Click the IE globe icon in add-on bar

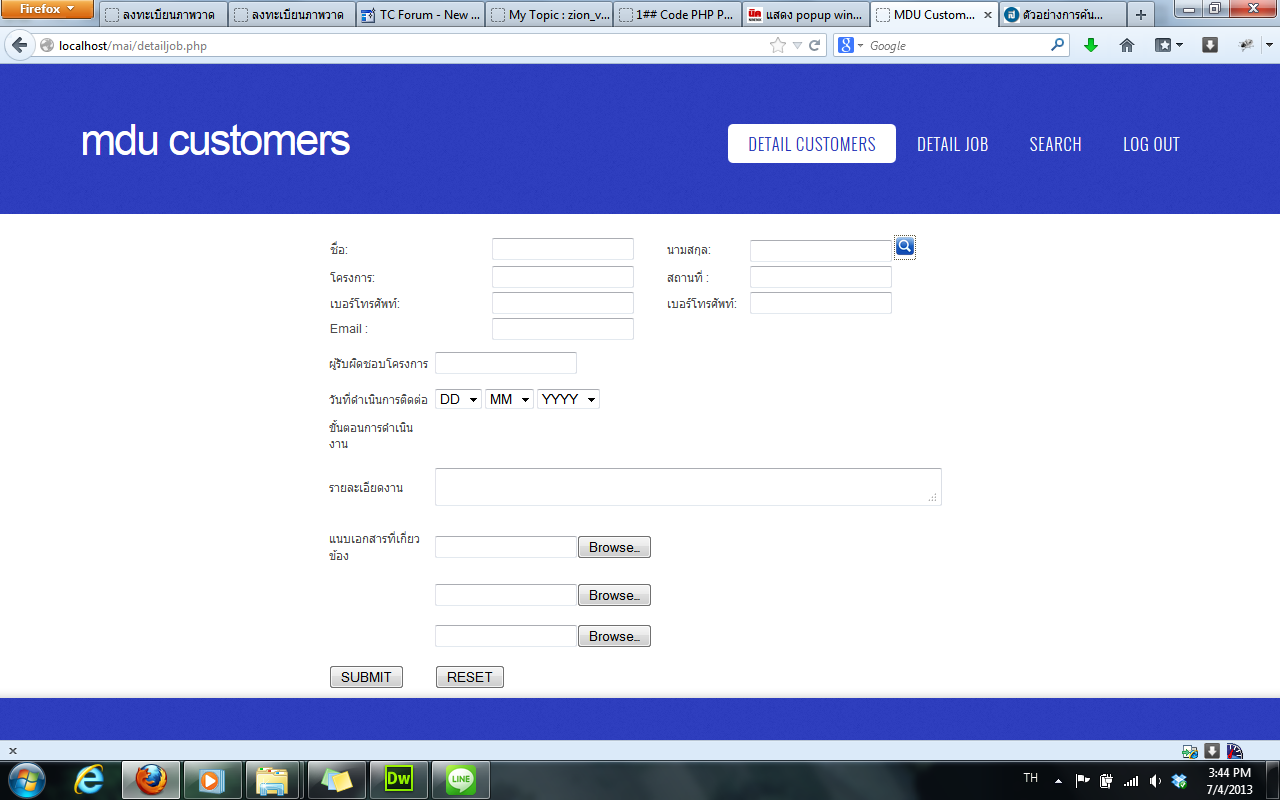[1190, 751]
